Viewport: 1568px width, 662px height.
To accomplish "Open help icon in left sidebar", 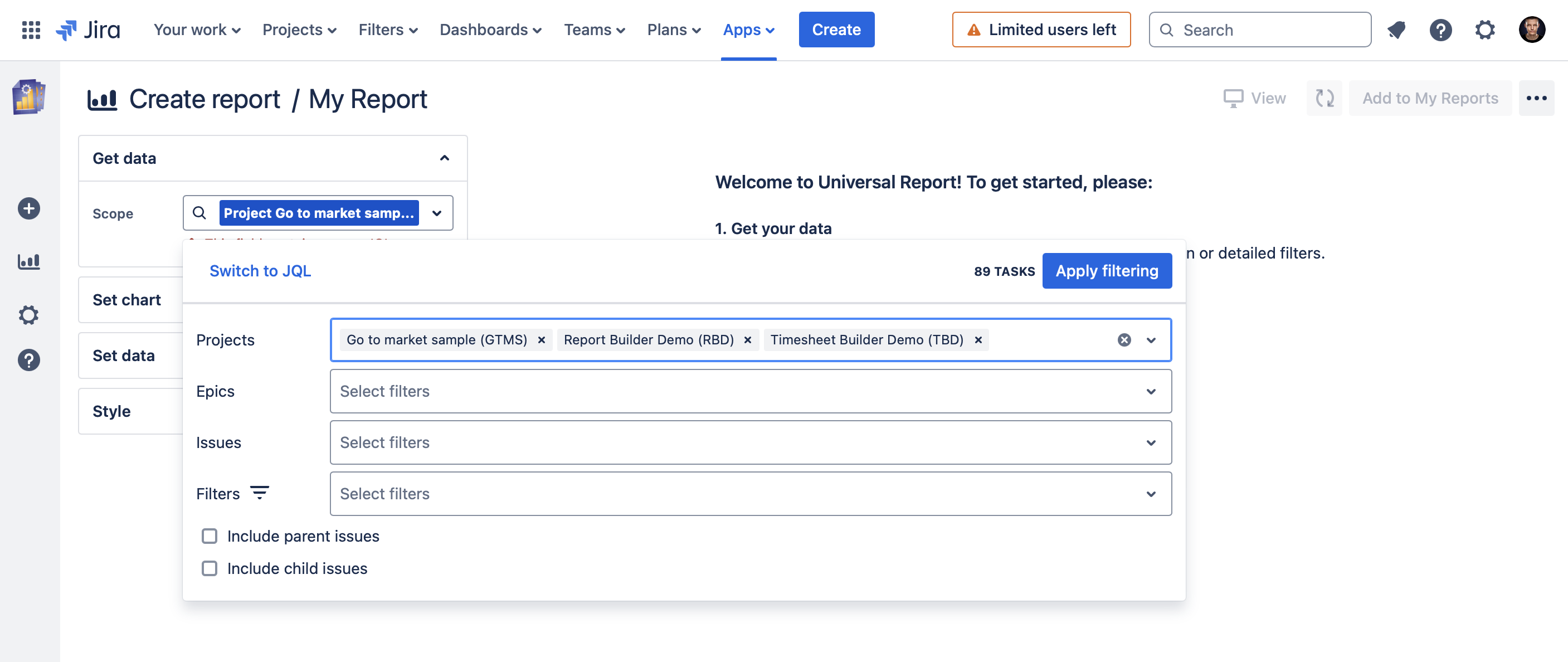I will [x=28, y=360].
